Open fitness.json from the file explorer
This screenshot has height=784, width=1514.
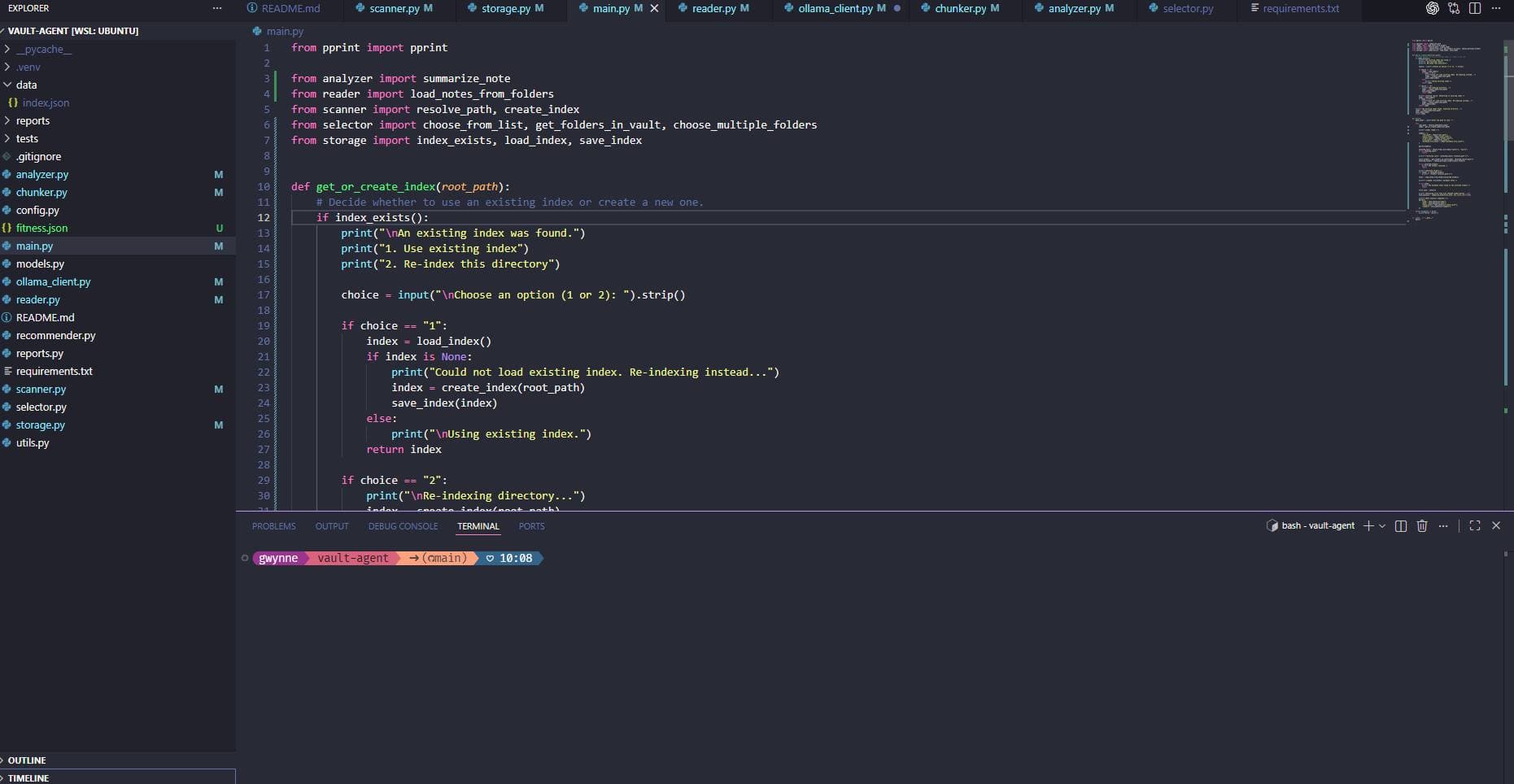(x=41, y=228)
